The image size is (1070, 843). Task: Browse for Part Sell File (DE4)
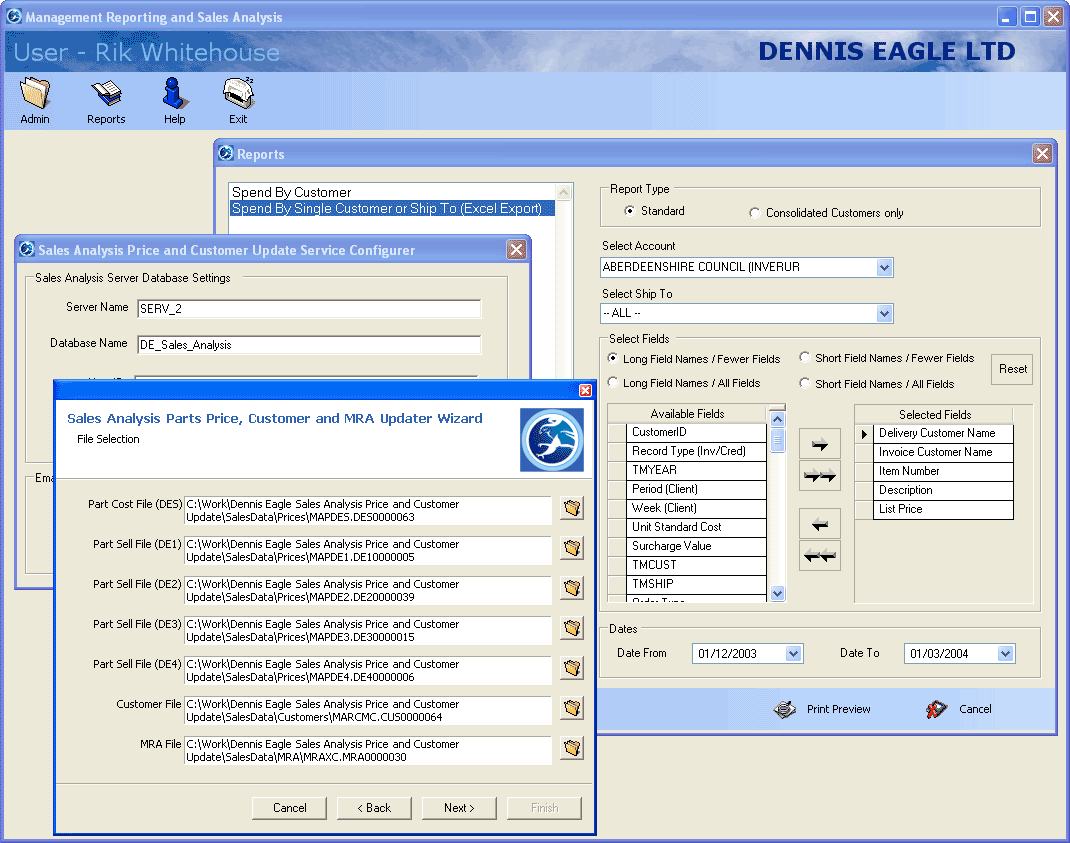click(572, 668)
